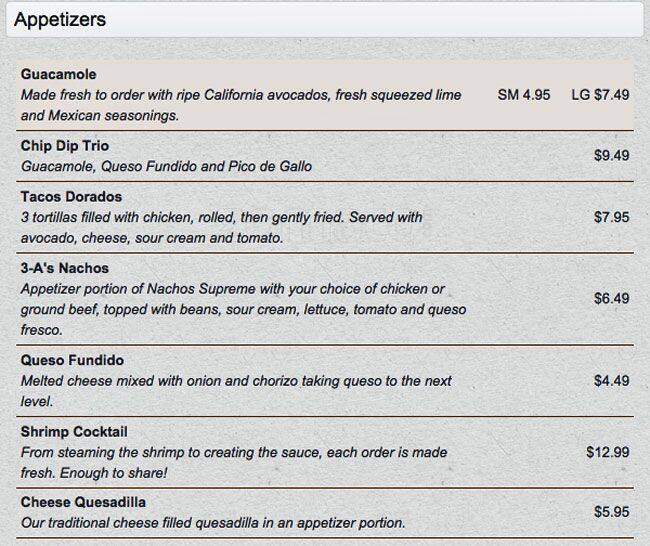Click the $7.95 Tacos Dorados price
Viewport: 650px width, 546px height.
point(611,217)
